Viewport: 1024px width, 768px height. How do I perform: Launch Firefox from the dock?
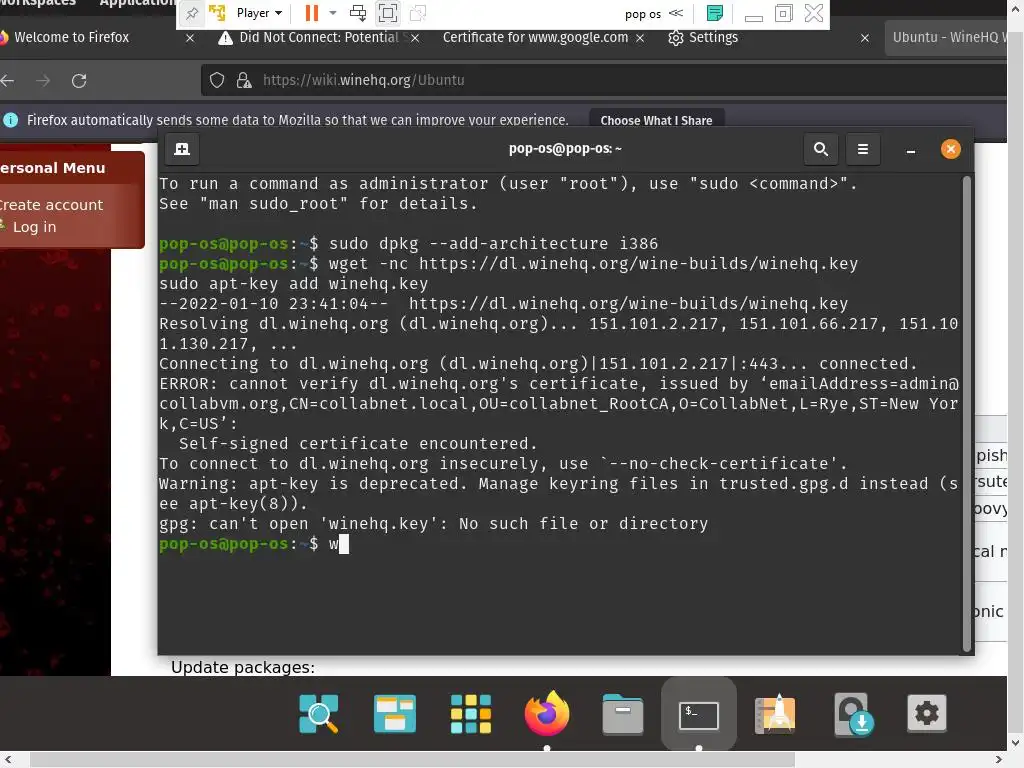547,712
